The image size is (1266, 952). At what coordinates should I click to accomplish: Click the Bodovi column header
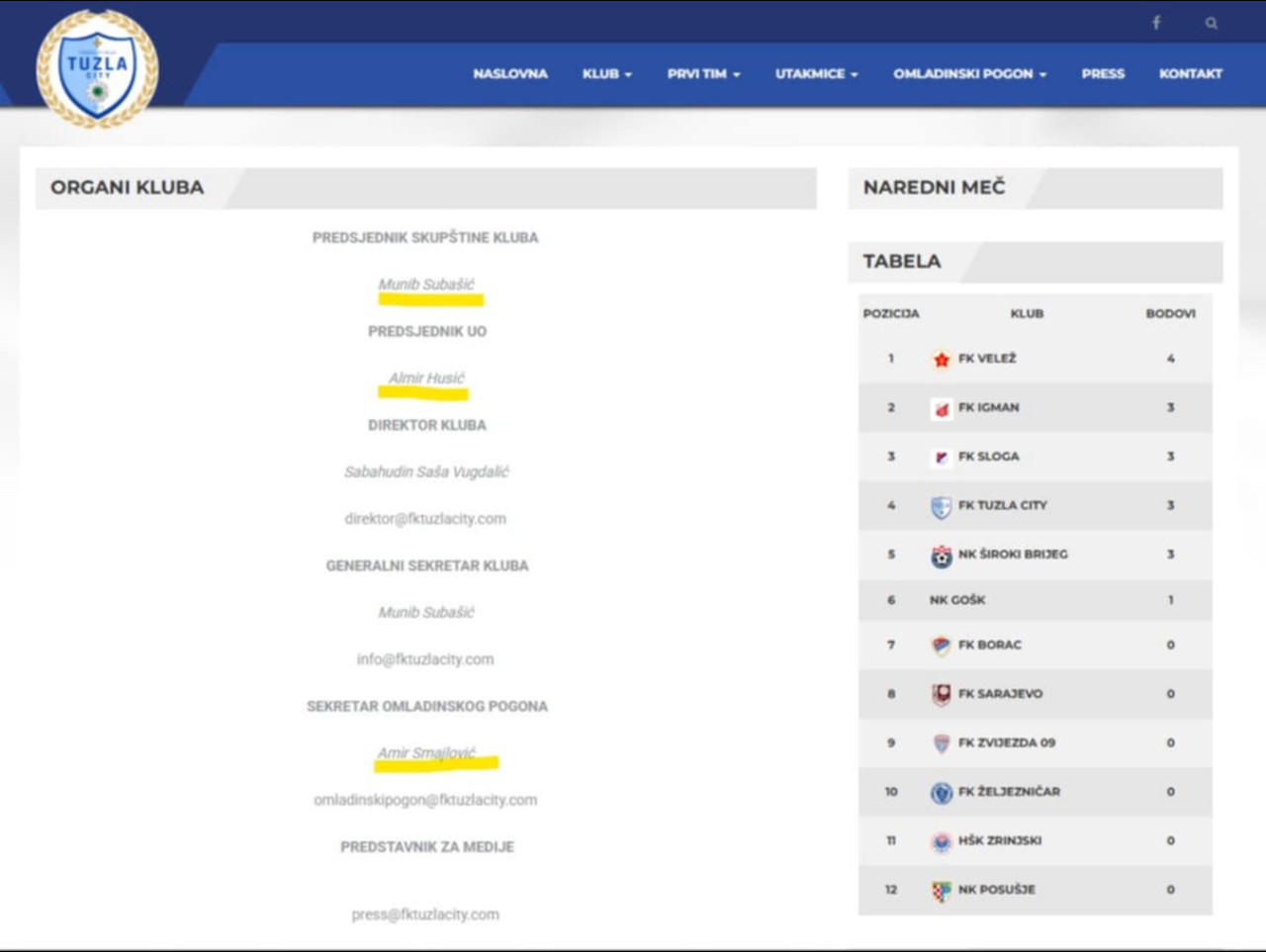coord(1170,313)
